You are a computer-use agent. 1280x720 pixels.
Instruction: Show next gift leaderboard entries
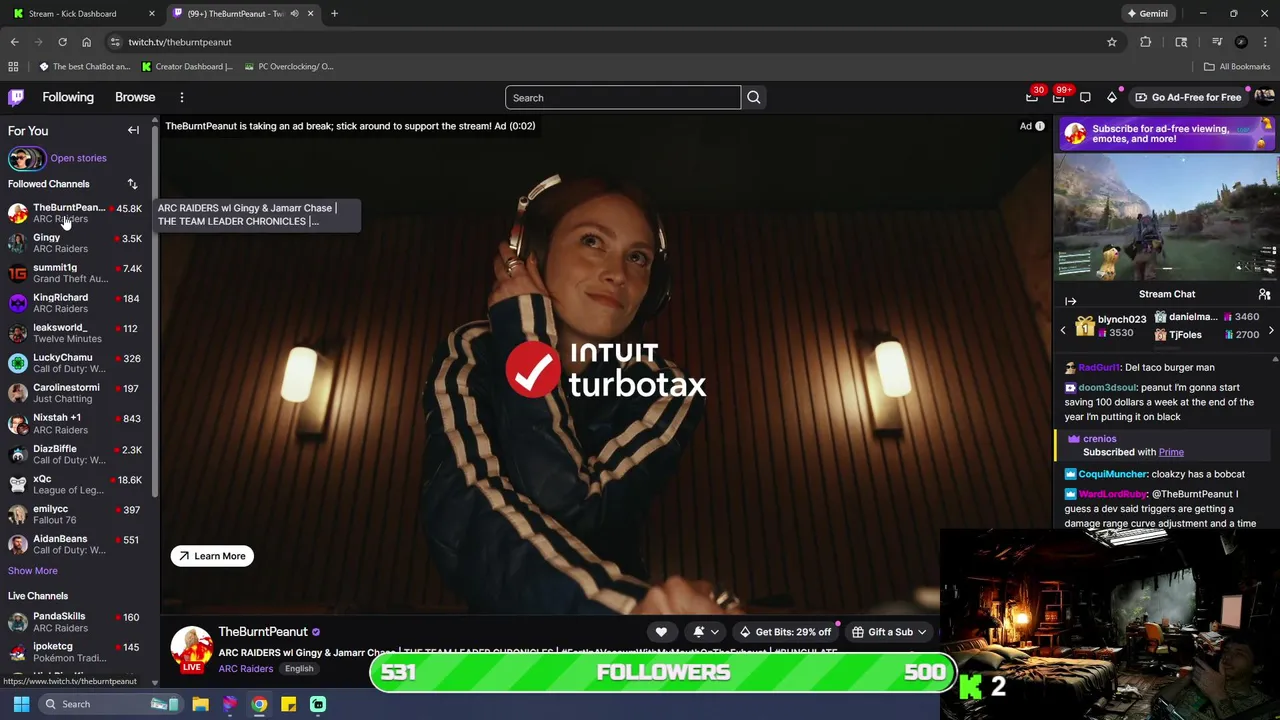pyautogui.click(x=1271, y=329)
